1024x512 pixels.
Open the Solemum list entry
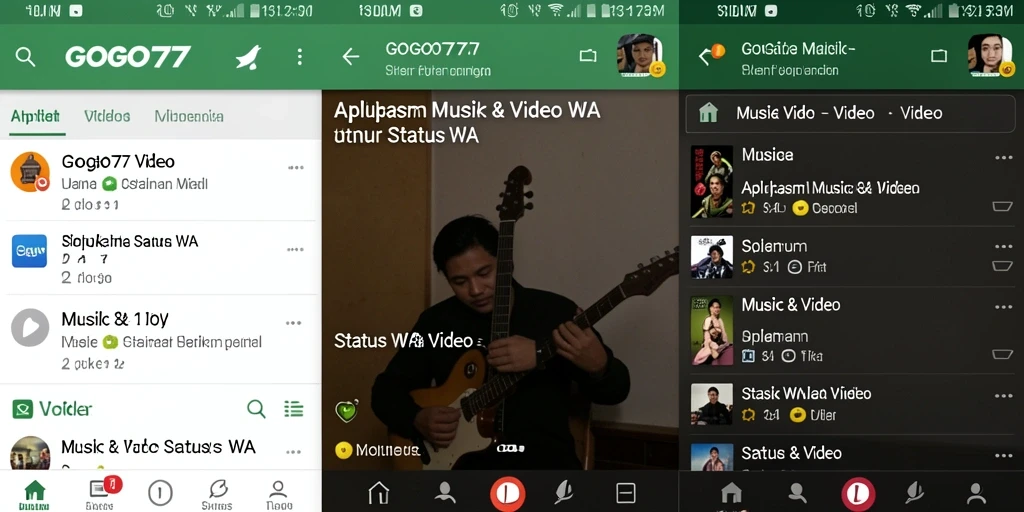point(852,257)
